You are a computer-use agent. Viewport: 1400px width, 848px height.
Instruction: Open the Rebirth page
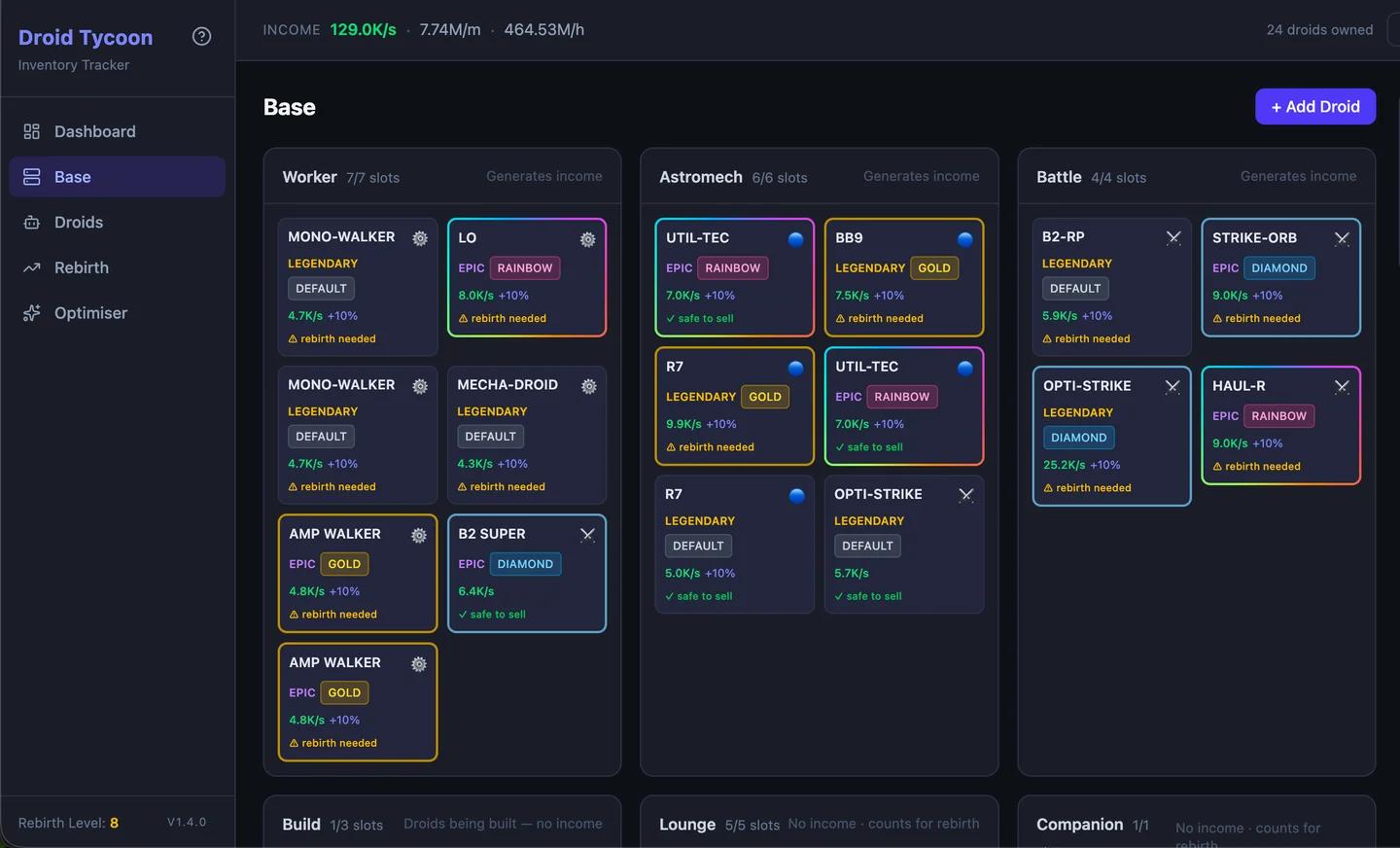[x=118, y=267]
